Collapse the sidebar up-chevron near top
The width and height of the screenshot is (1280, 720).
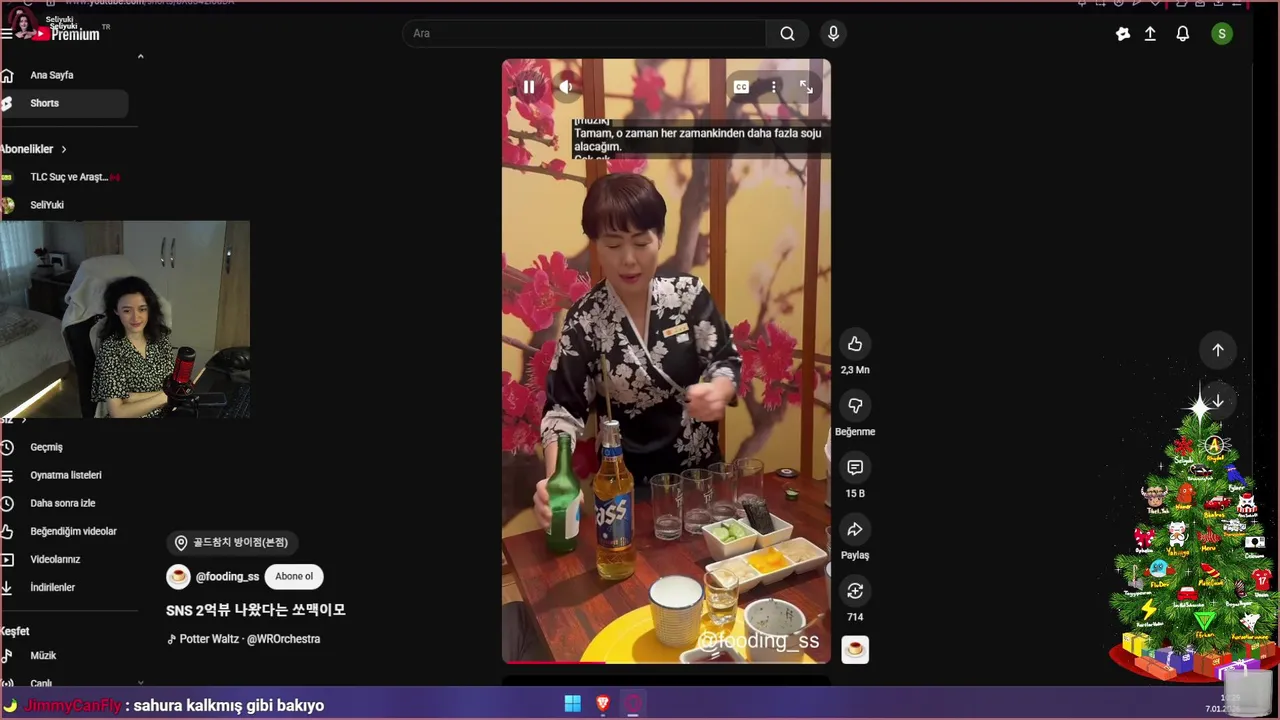[140, 56]
